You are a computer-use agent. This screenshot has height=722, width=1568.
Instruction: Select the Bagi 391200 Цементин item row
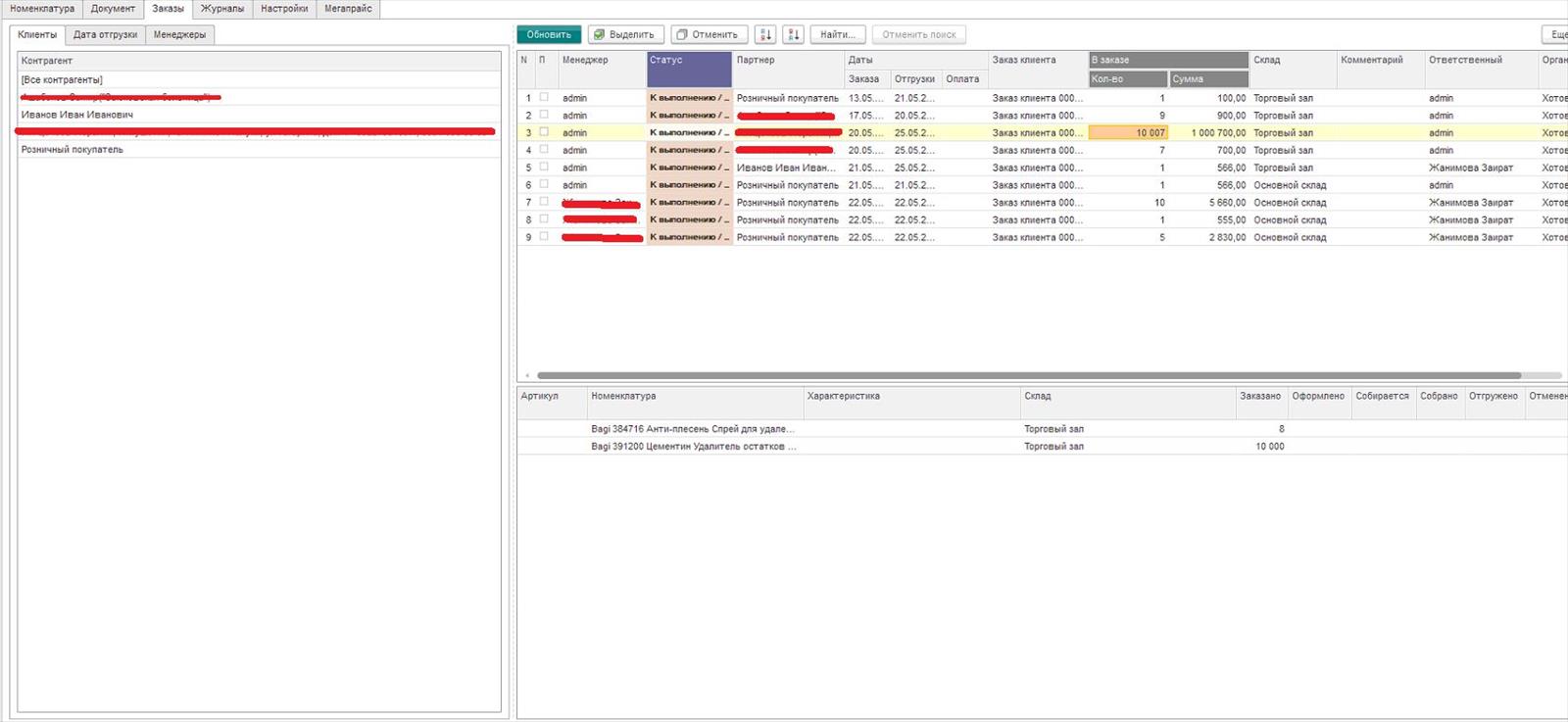[694, 447]
